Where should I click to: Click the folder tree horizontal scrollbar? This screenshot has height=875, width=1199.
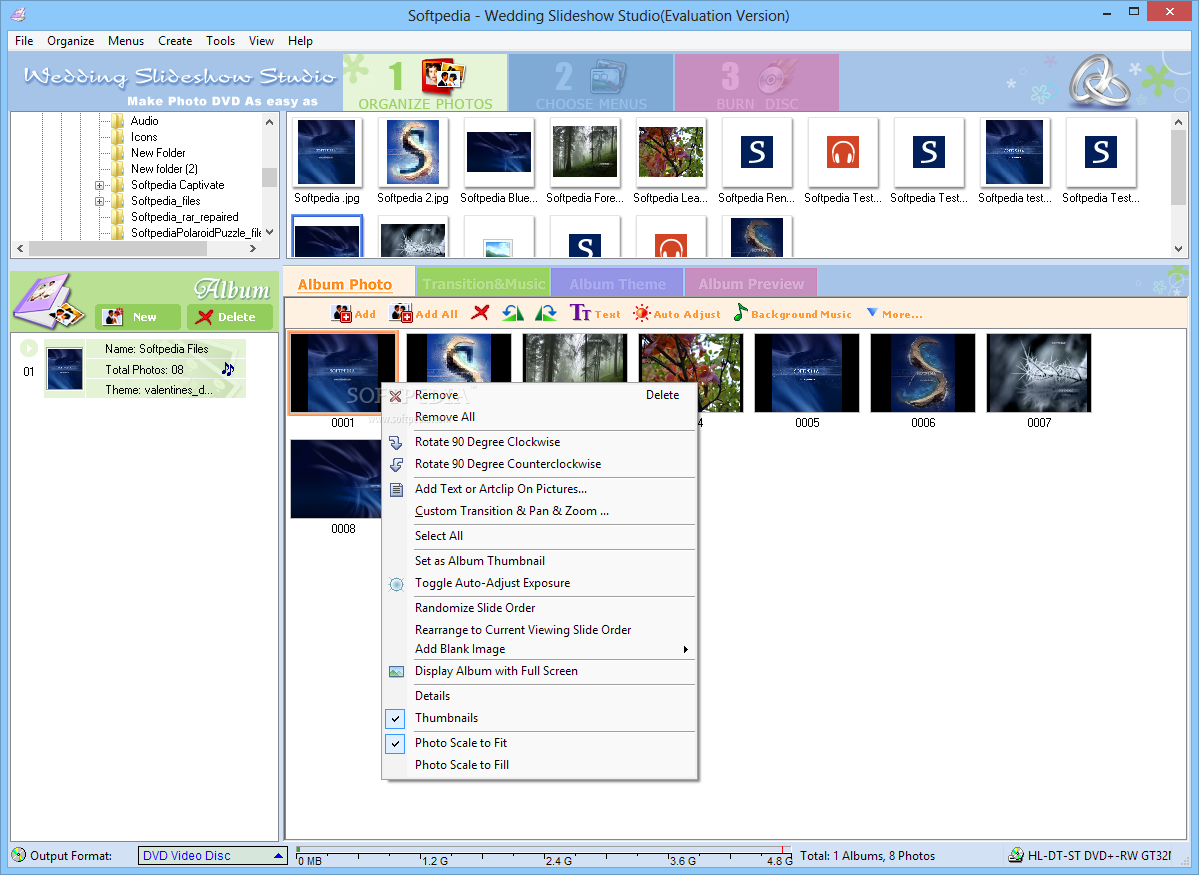[136, 249]
